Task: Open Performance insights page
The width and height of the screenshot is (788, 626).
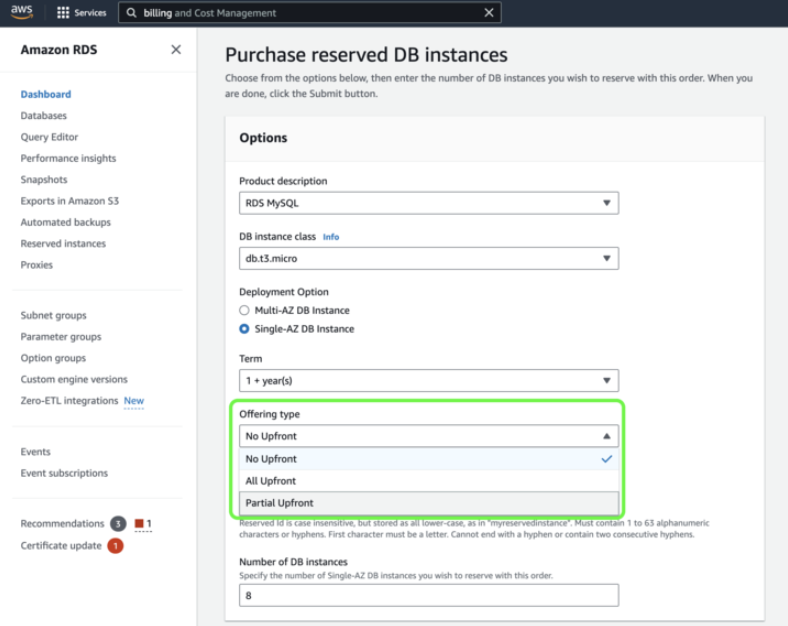Action: pos(68,158)
